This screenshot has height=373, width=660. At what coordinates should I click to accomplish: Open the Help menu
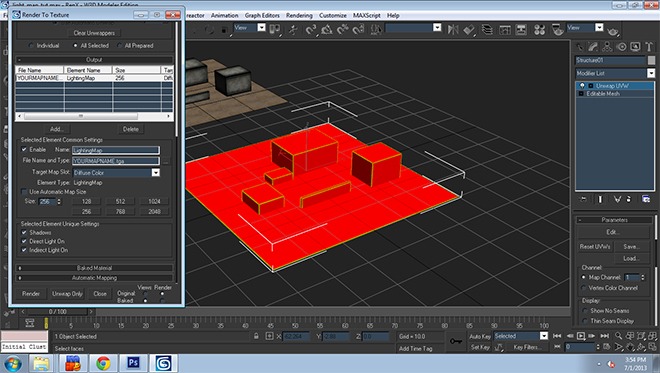(393, 16)
